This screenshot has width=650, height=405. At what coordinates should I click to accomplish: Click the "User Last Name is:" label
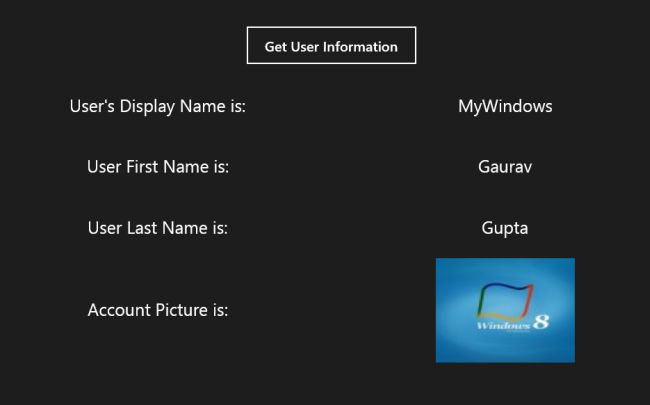(158, 228)
